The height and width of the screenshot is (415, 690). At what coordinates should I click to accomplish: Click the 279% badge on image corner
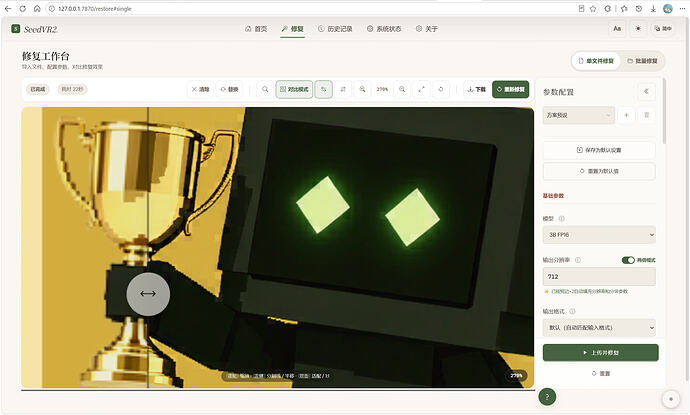tap(516, 376)
